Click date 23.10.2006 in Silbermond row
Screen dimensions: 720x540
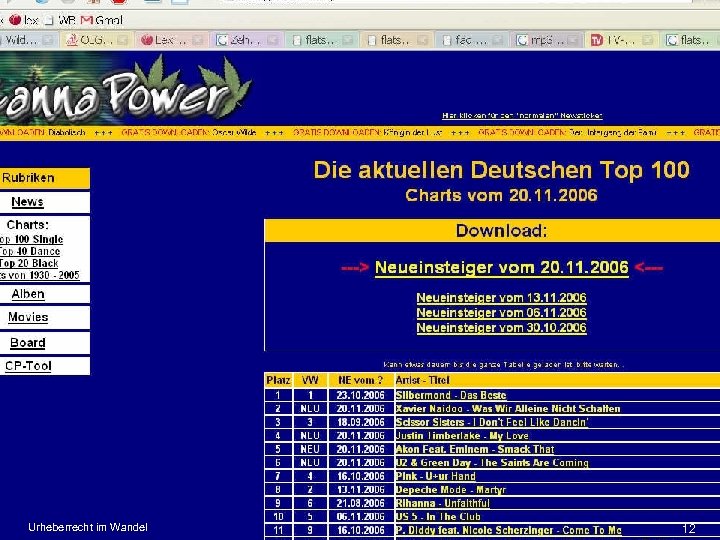tap(360, 395)
